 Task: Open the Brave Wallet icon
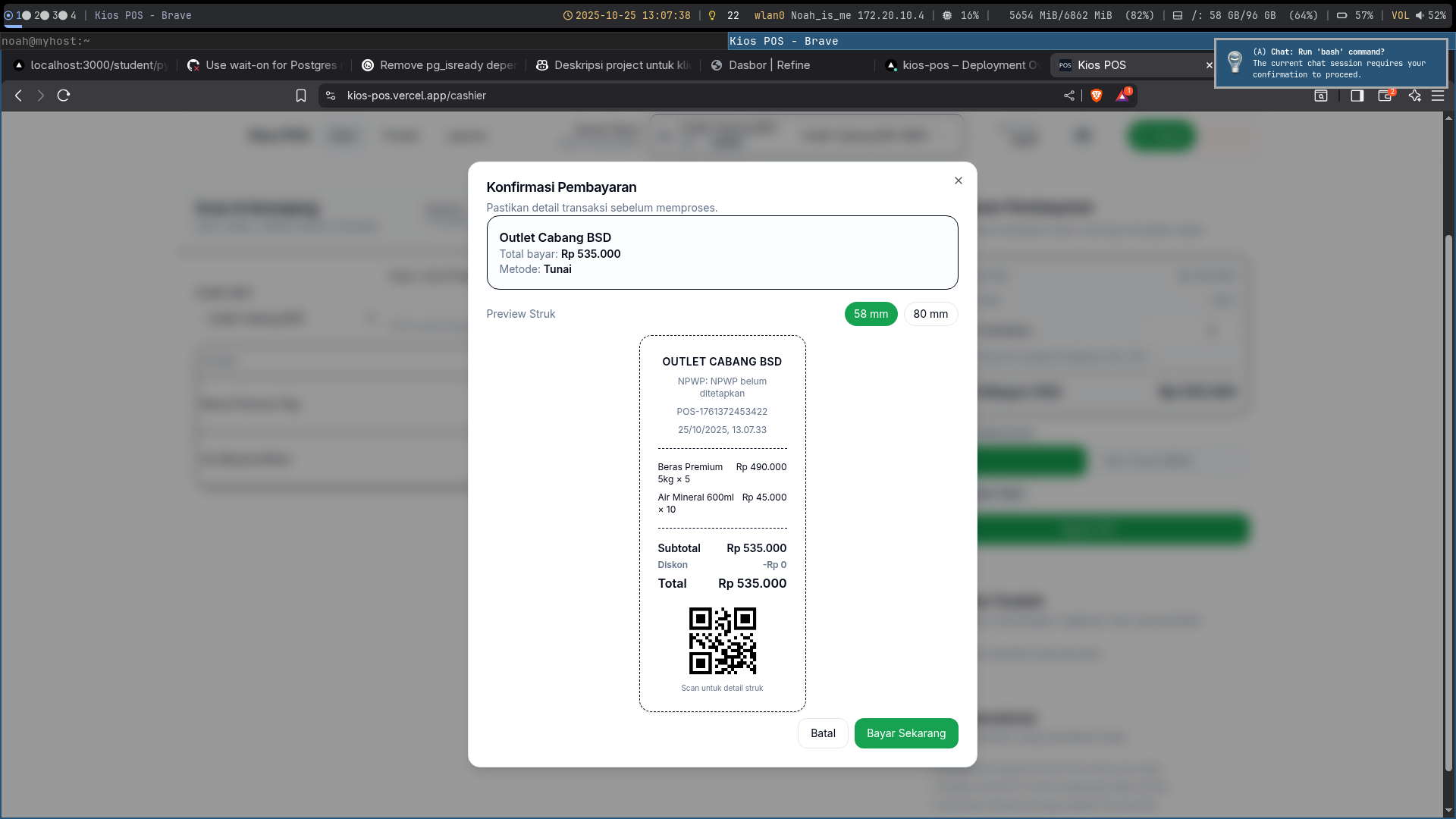(1385, 96)
